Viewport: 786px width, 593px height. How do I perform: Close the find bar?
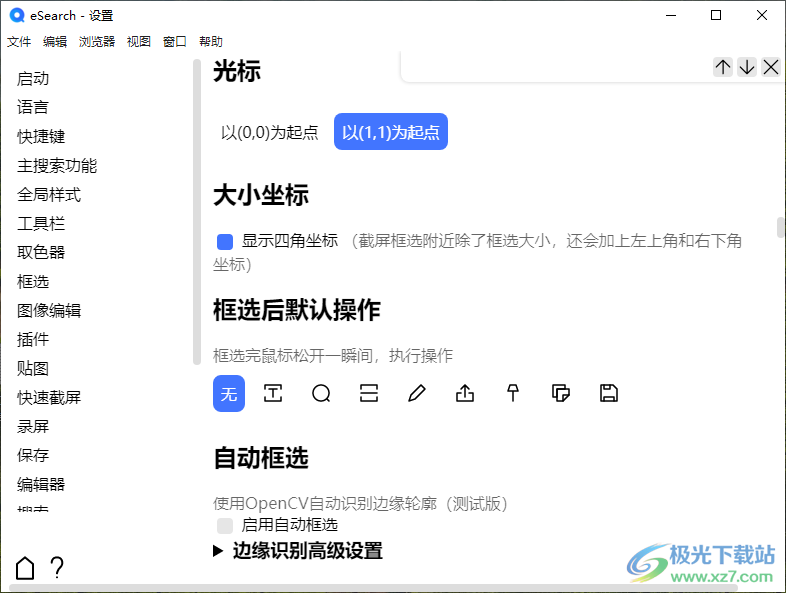pos(770,67)
